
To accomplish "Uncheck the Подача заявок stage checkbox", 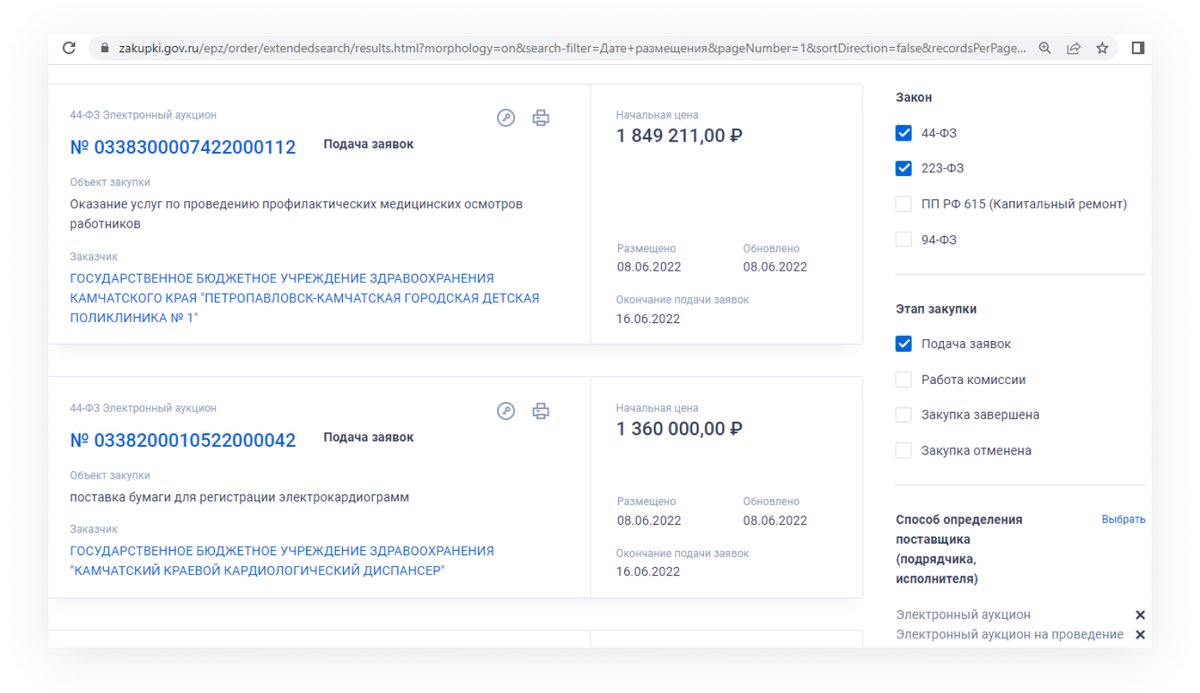I will coord(904,344).
